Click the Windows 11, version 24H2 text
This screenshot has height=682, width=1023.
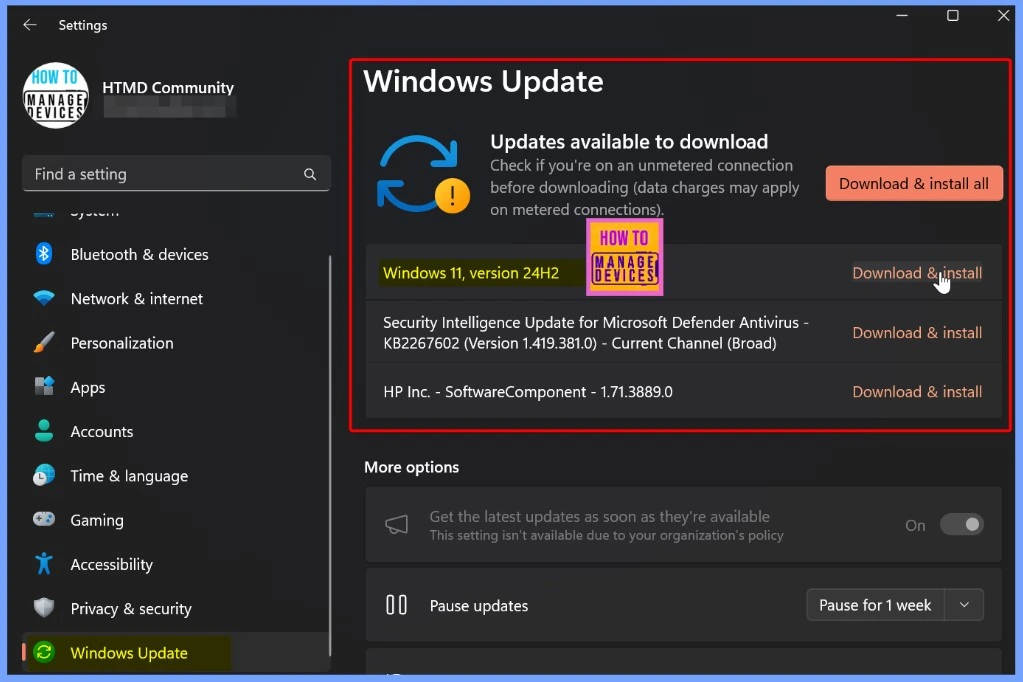click(470, 273)
